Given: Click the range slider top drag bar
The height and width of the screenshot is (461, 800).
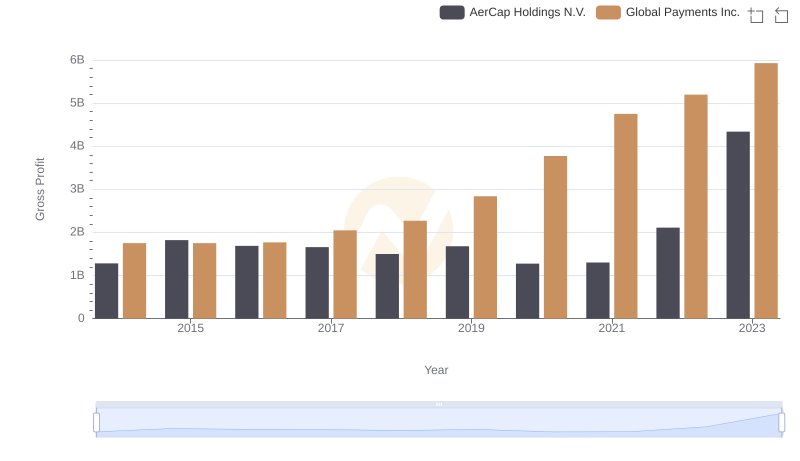Looking at the screenshot, I should 439,404.
